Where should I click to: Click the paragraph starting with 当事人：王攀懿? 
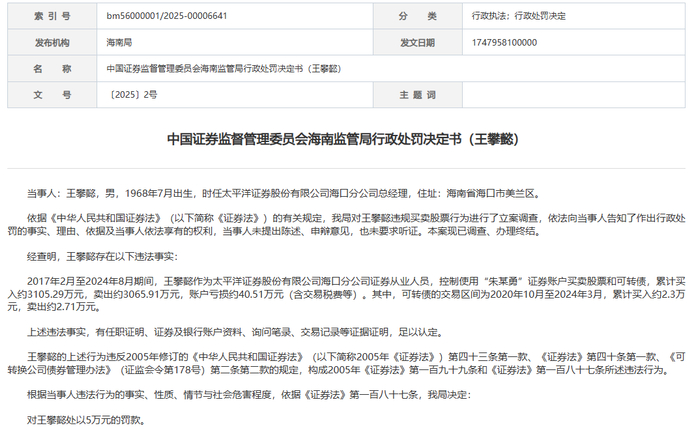pyautogui.click(x=284, y=193)
